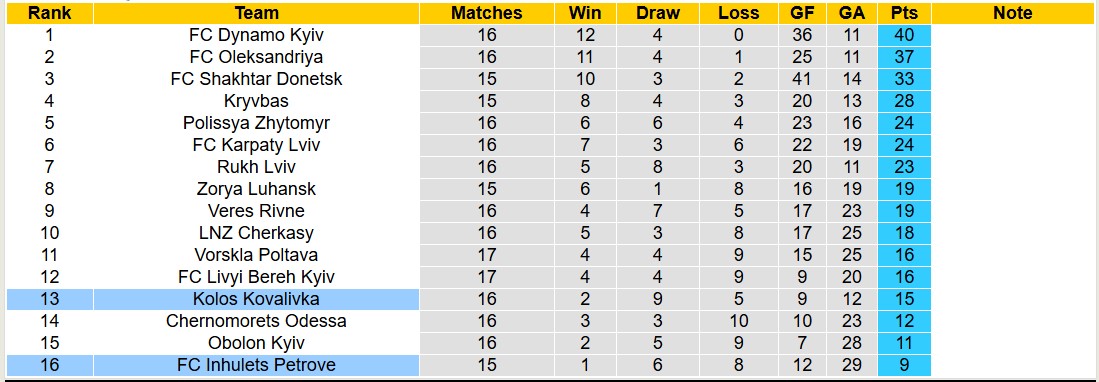Click the Rank column header
Image resolution: width=1099 pixels, height=382 pixels.
tap(49, 13)
